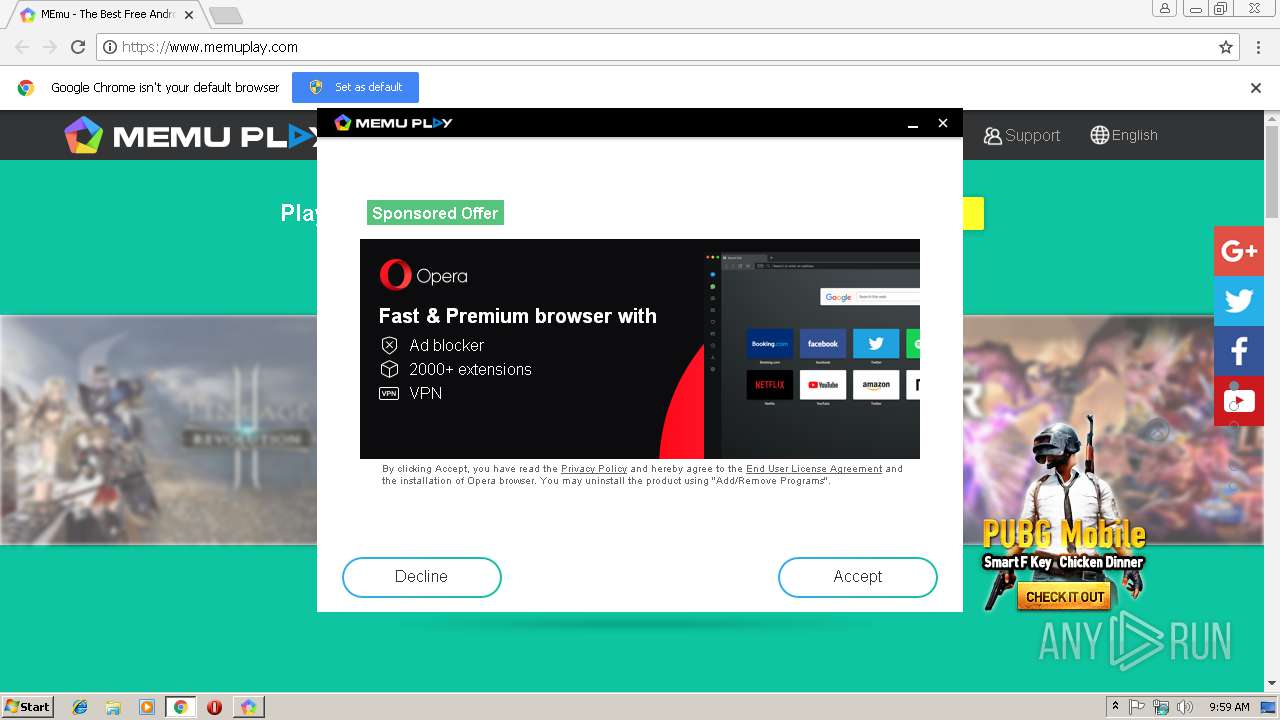Switch to Chrome in the taskbar

[180, 707]
